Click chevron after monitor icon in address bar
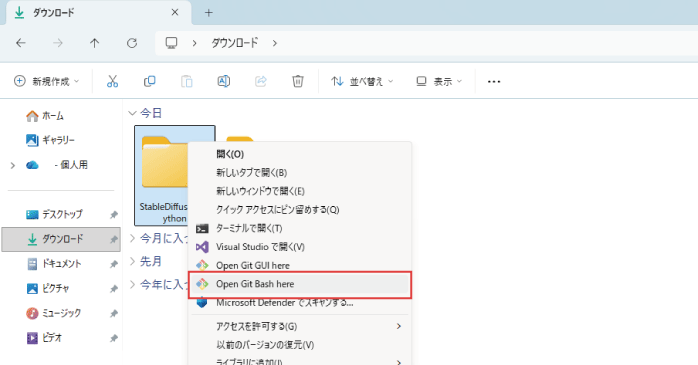 [x=195, y=43]
